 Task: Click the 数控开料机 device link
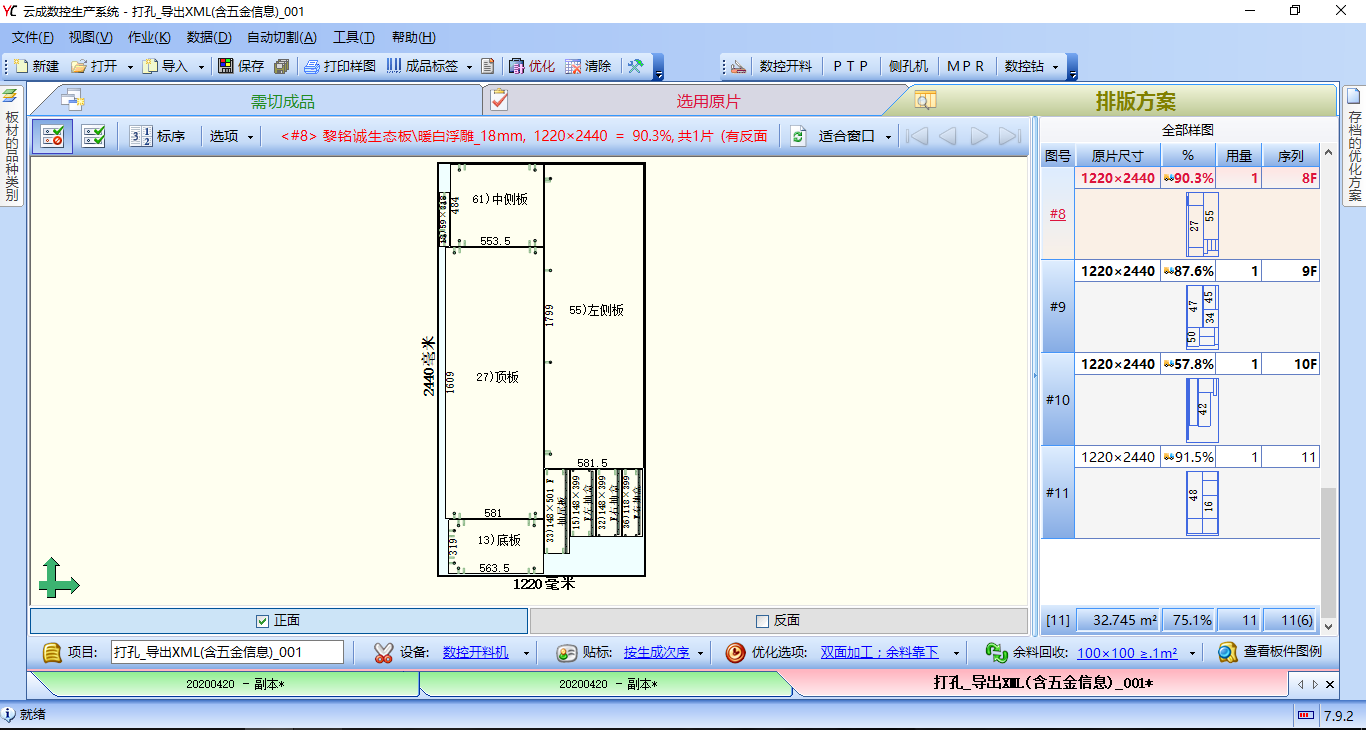pyautogui.click(x=476, y=653)
